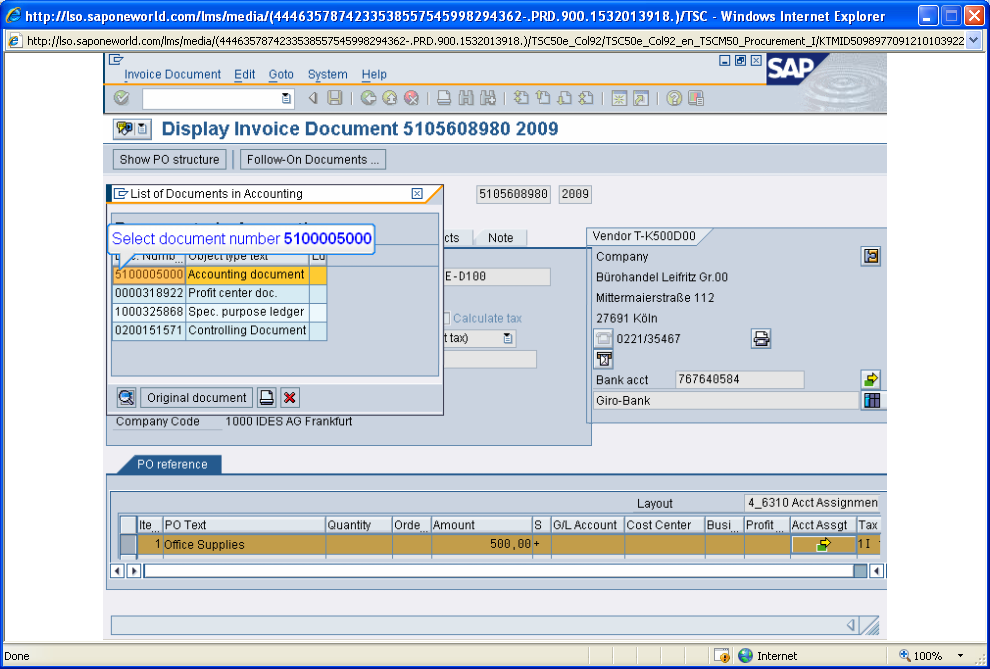Switch to the Note tab
The height and width of the screenshot is (669, 990).
500,238
